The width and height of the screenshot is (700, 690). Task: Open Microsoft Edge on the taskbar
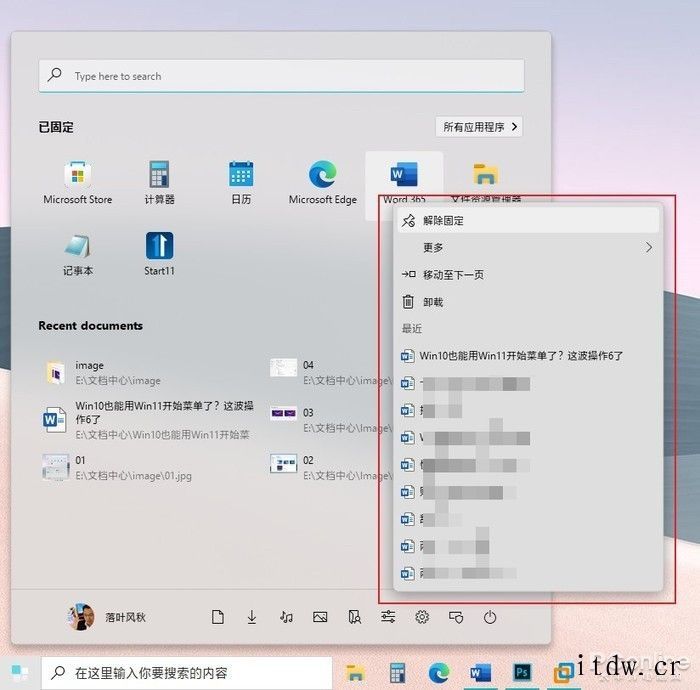point(439,673)
